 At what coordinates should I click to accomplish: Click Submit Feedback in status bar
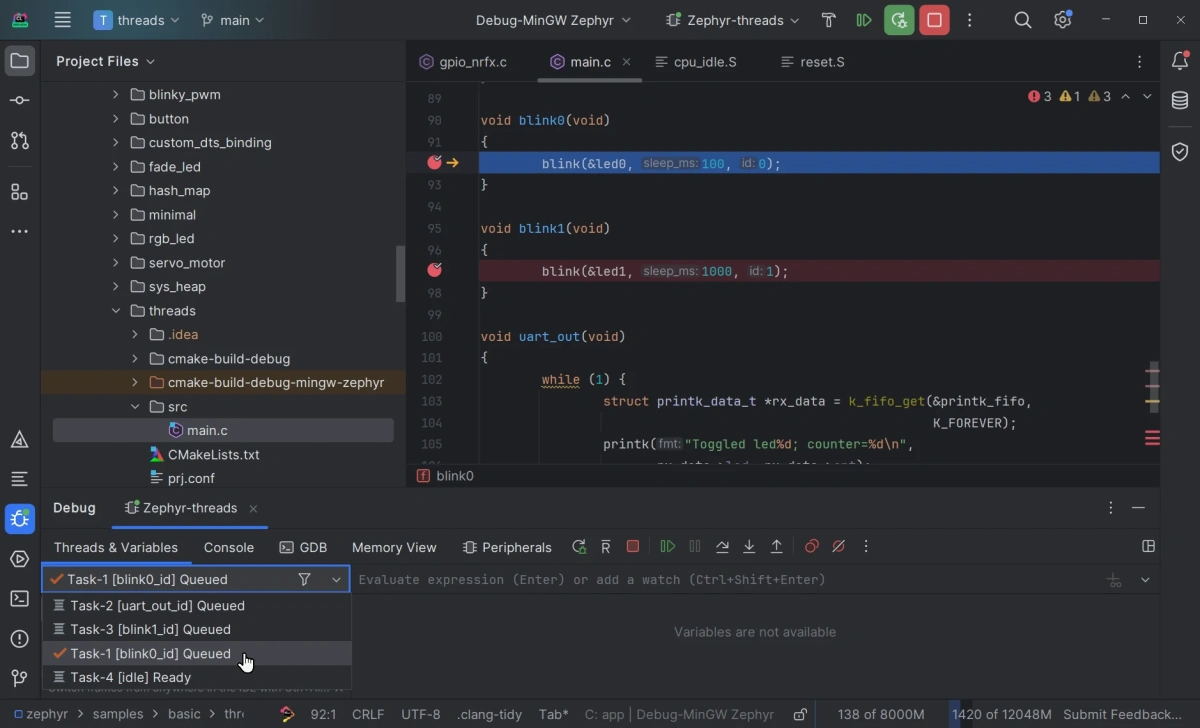(x=1122, y=714)
